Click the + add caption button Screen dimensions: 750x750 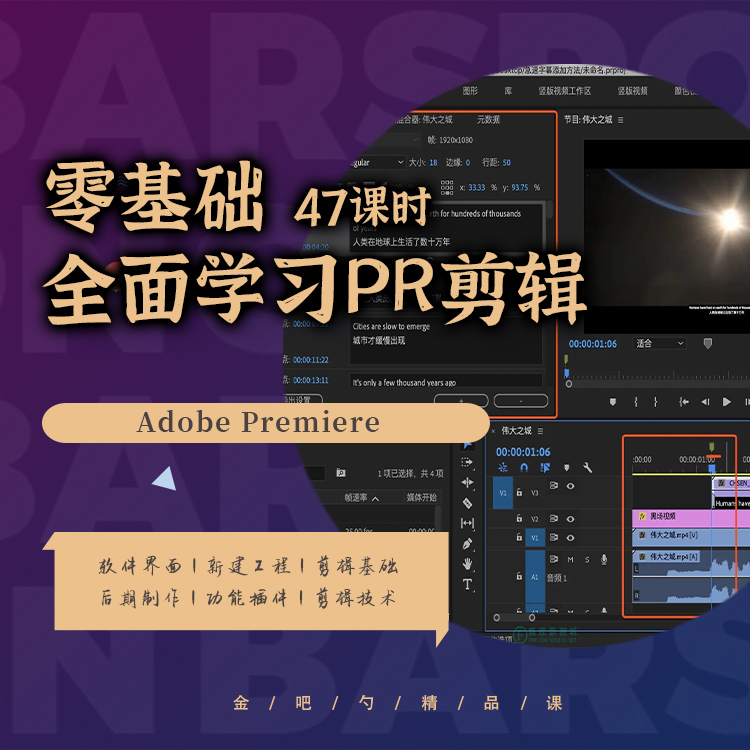pos(461,401)
